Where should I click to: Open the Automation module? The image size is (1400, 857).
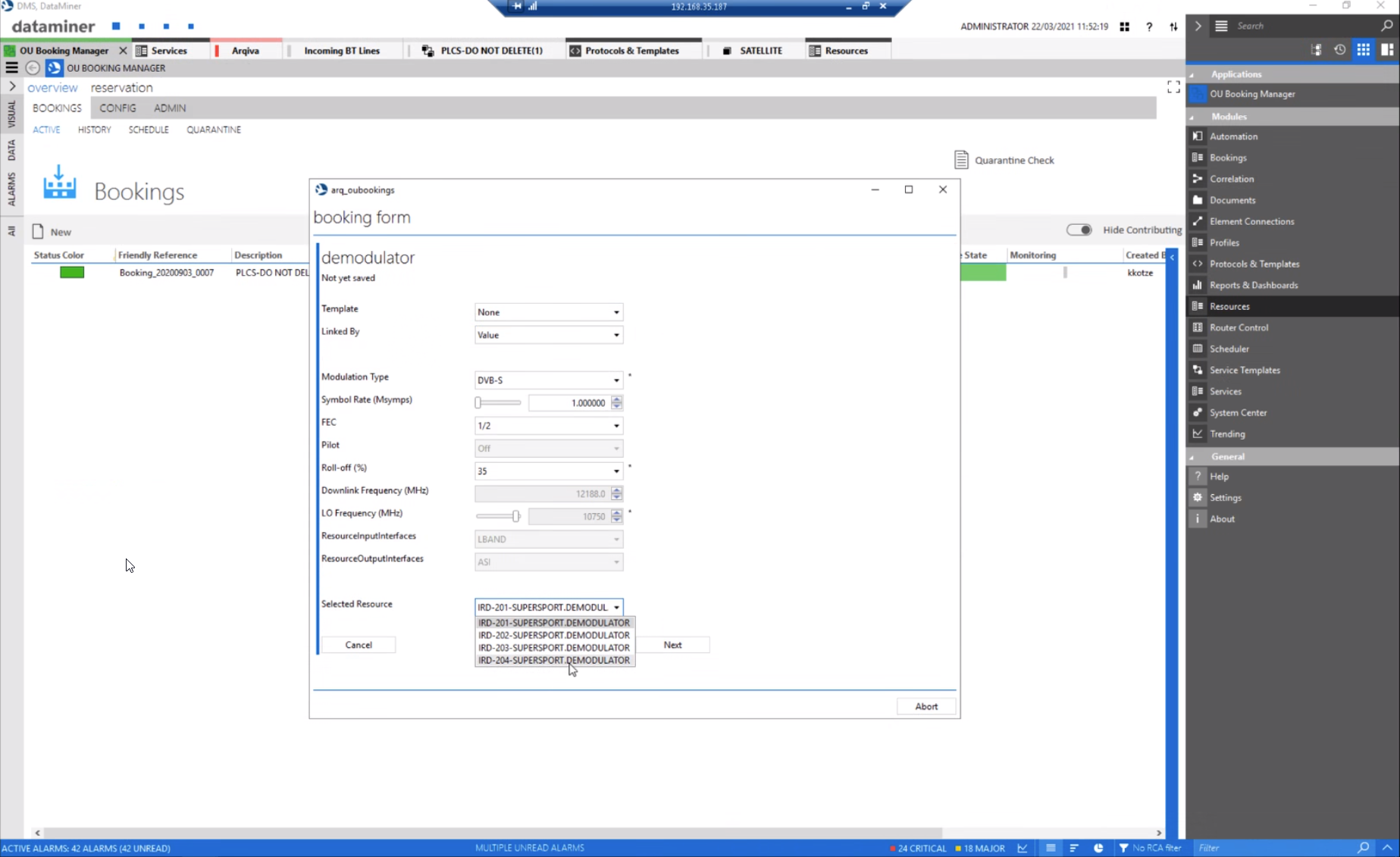1232,136
